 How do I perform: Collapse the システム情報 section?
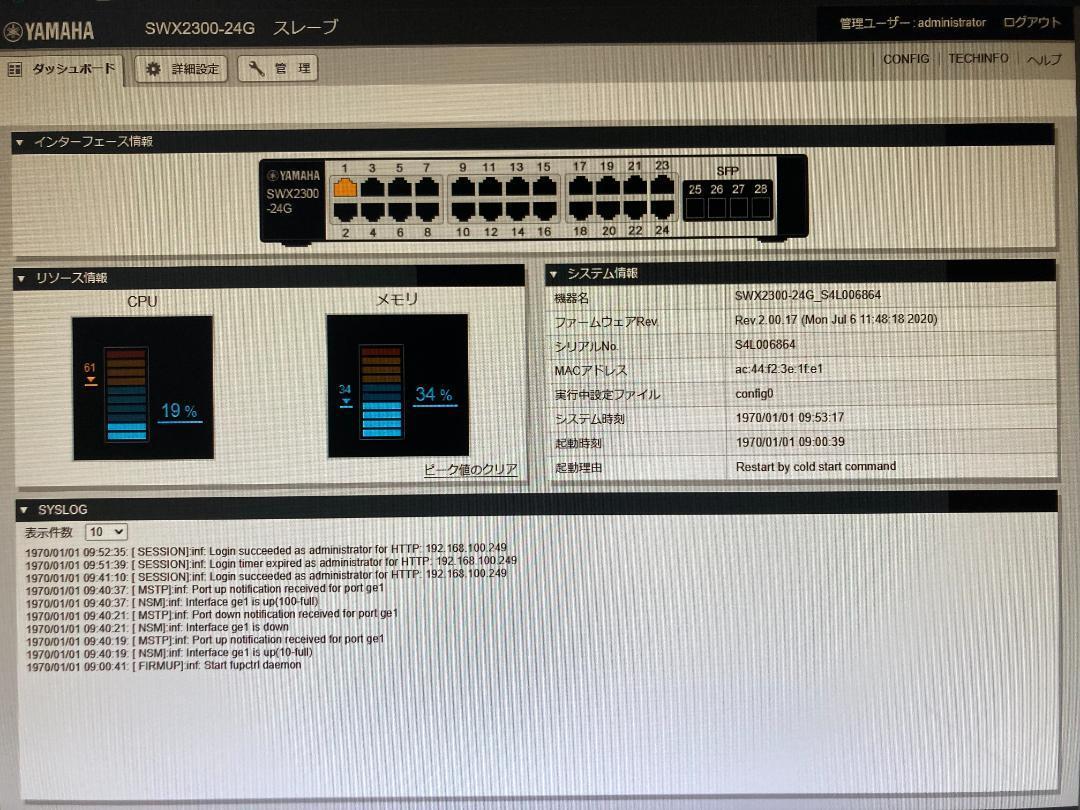(x=553, y=274)
